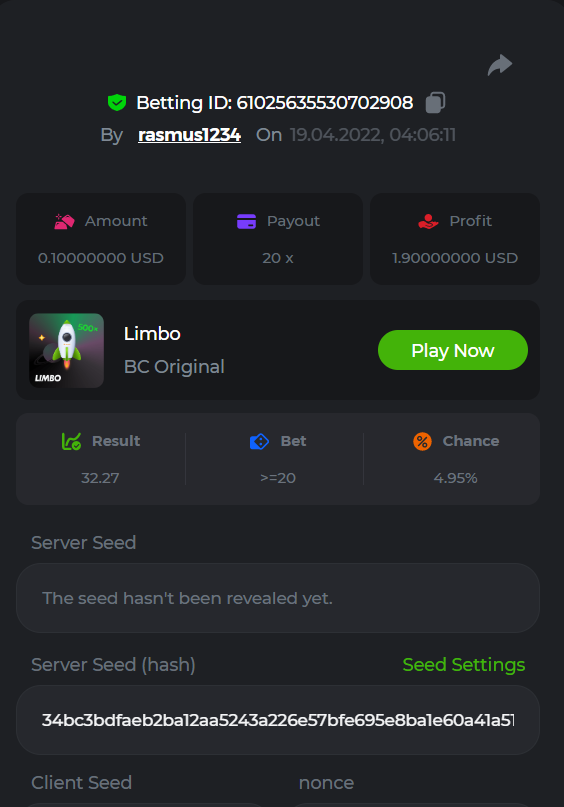Click the pink Amount icon
This screenshot has width=564, height=807.
click(x=64, y=221)
